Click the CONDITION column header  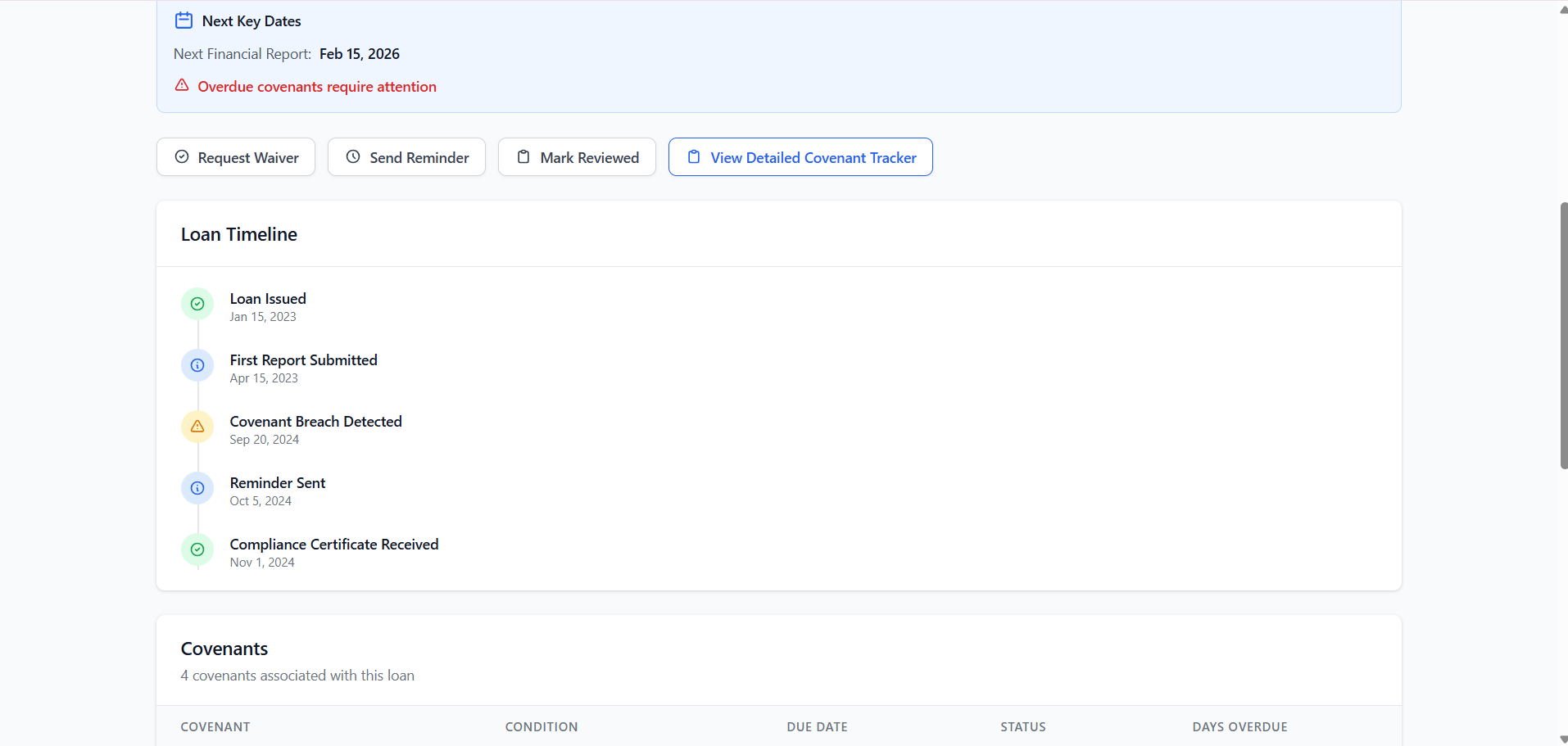(x=542, y=727)
